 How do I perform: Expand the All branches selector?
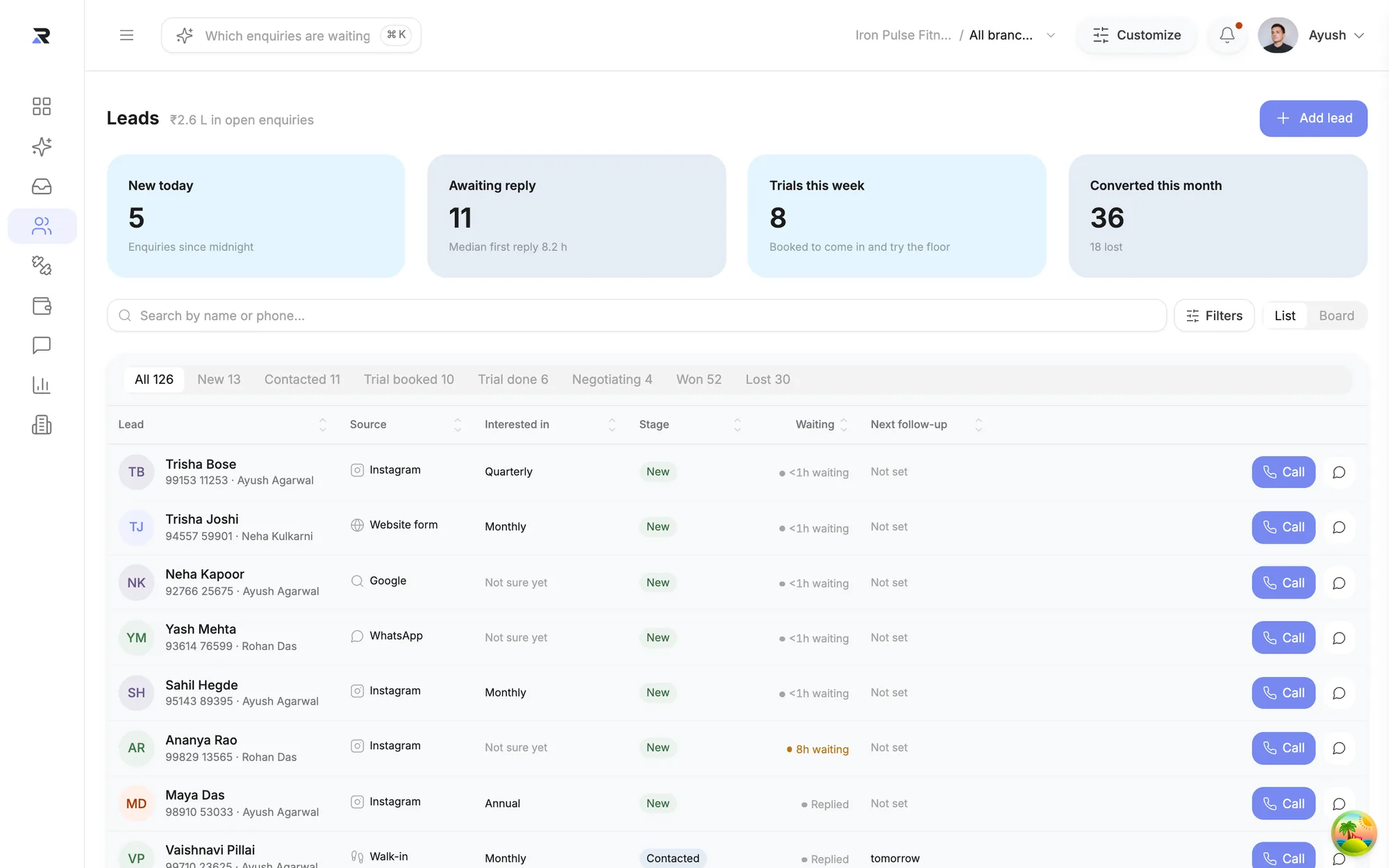tap(1013, 35)
